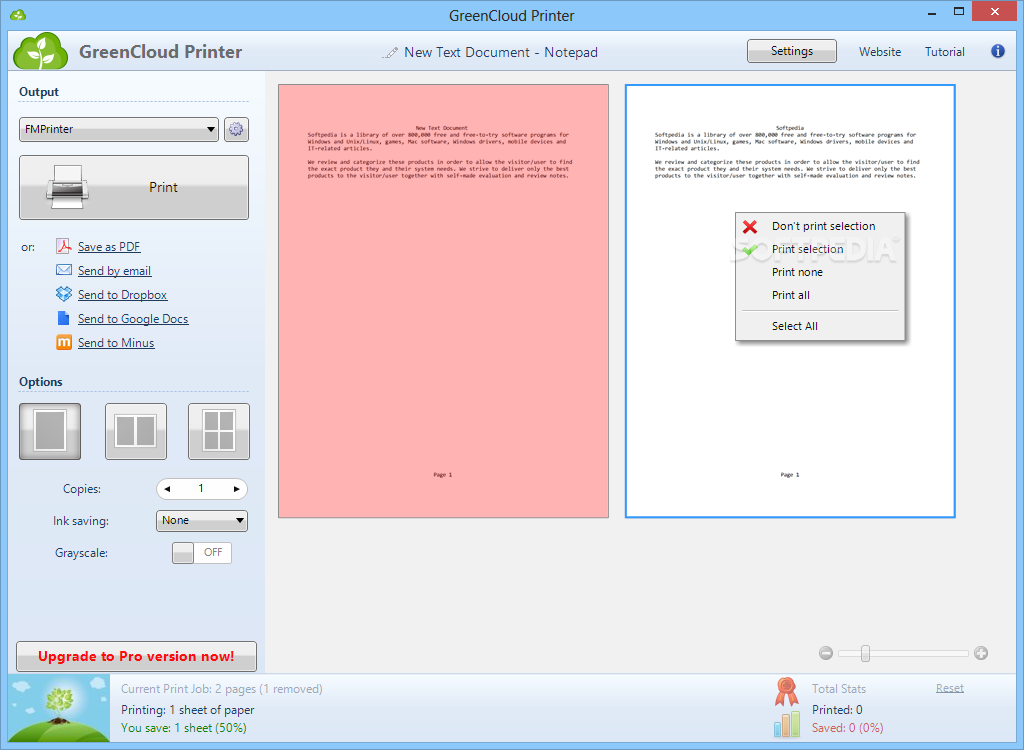
Task: Click the Google Docs page icon
Action: tap(63, 318)
